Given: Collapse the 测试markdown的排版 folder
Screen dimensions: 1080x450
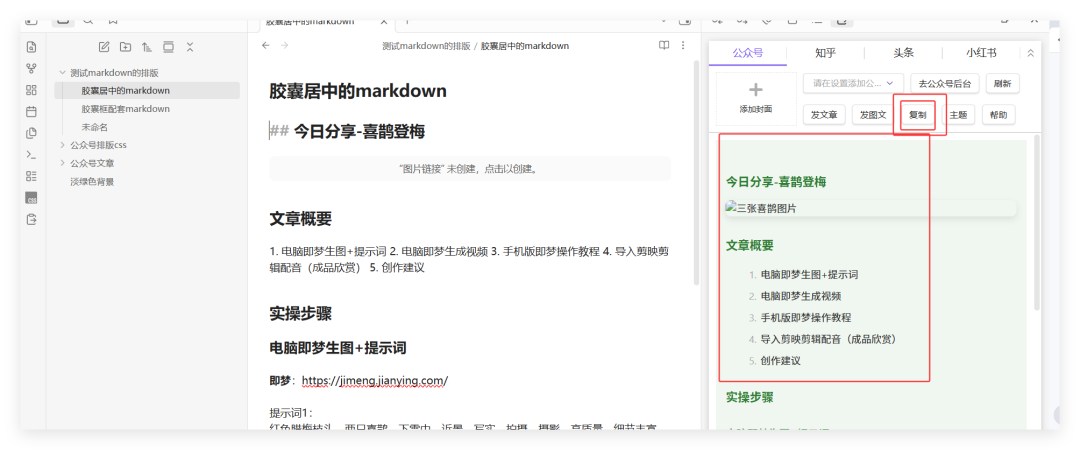Looking at the screenshot, I should (x=63, y=72).
